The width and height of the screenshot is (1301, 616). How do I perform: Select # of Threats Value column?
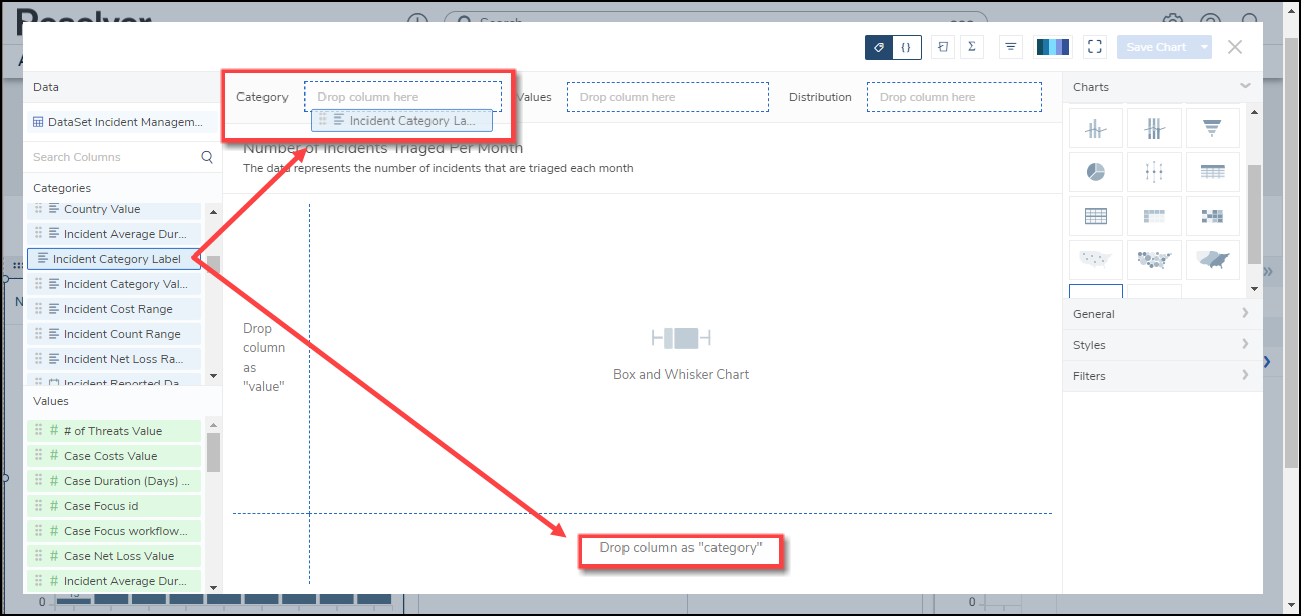pos(114,431)
